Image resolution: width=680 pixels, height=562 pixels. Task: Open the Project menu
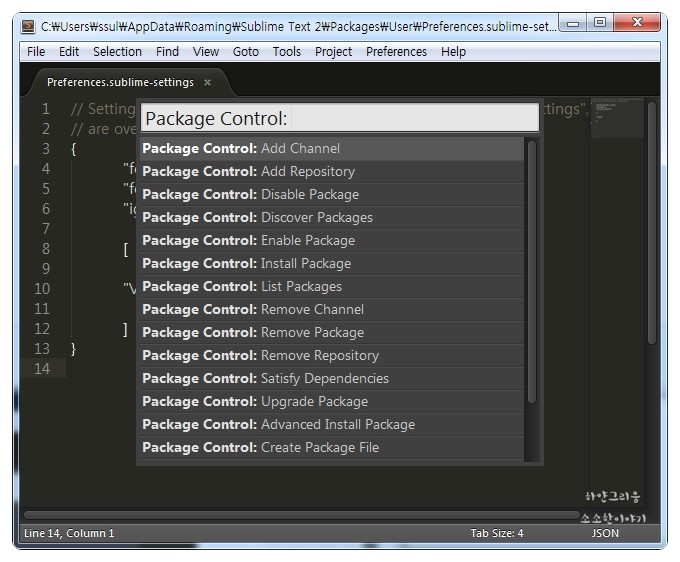pyautogui.click(x=333, y=52)
